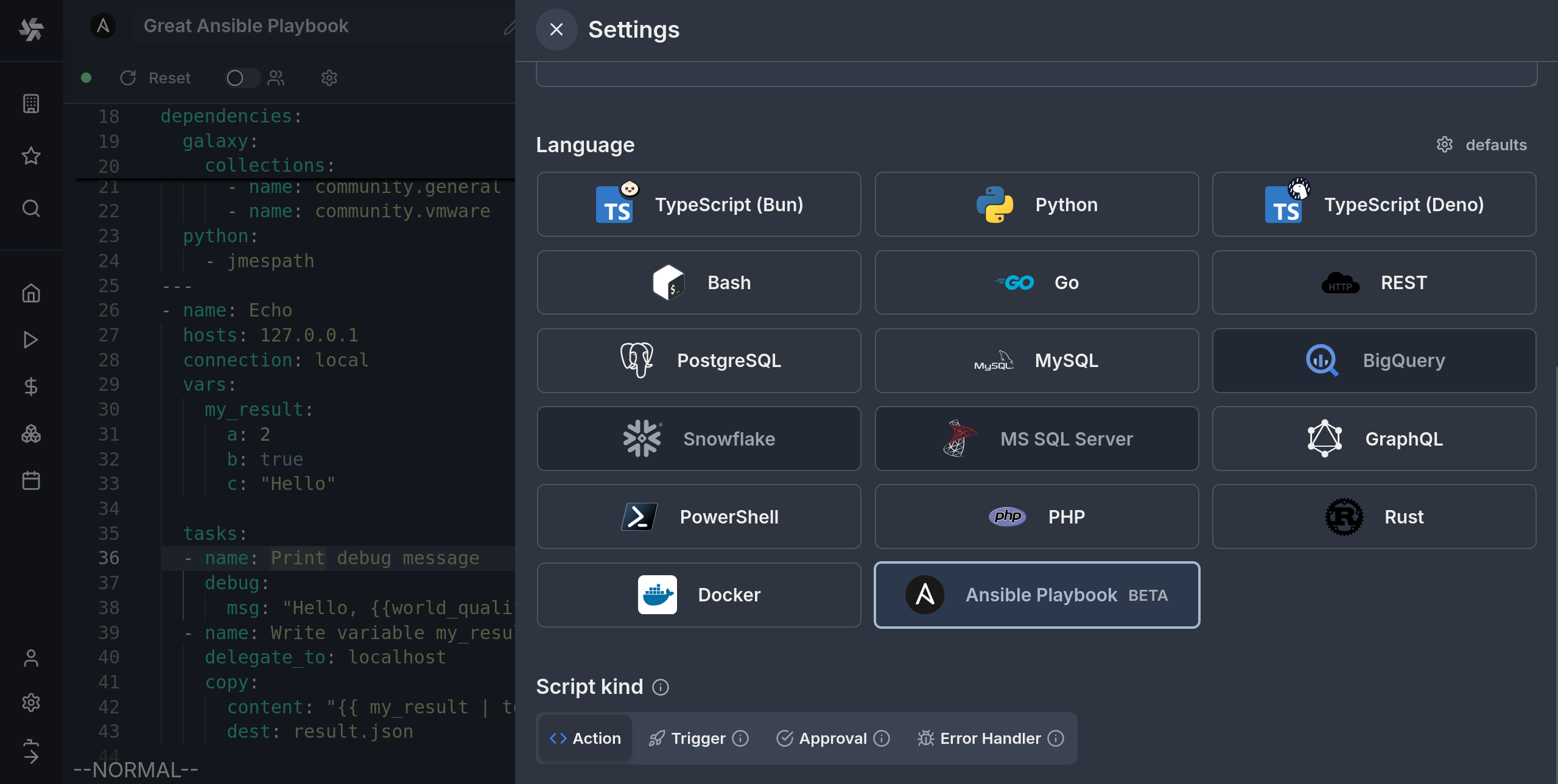Choose the Bash language option
Screen dimensions: 1558x784
pos(698,282)
